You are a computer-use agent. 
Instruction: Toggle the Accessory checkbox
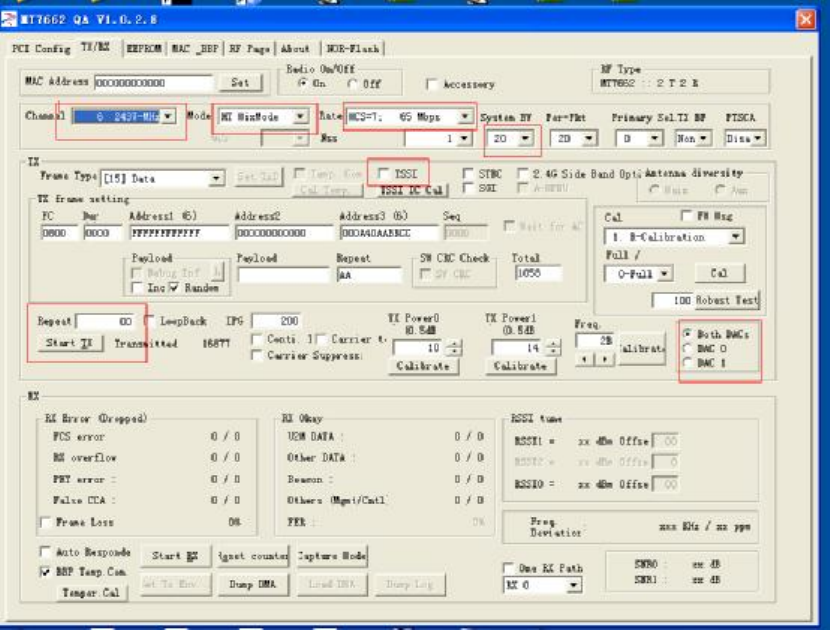click(x=432, y=84)
